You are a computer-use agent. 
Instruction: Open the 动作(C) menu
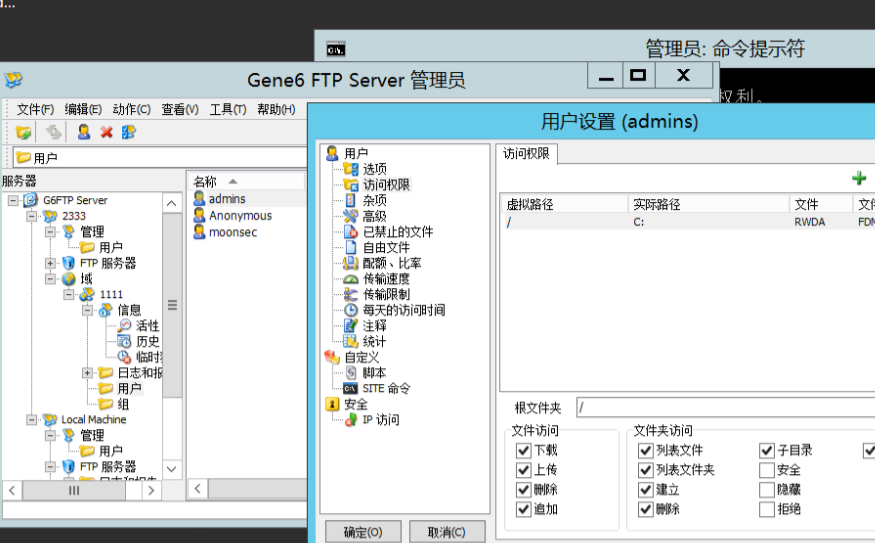131,109
